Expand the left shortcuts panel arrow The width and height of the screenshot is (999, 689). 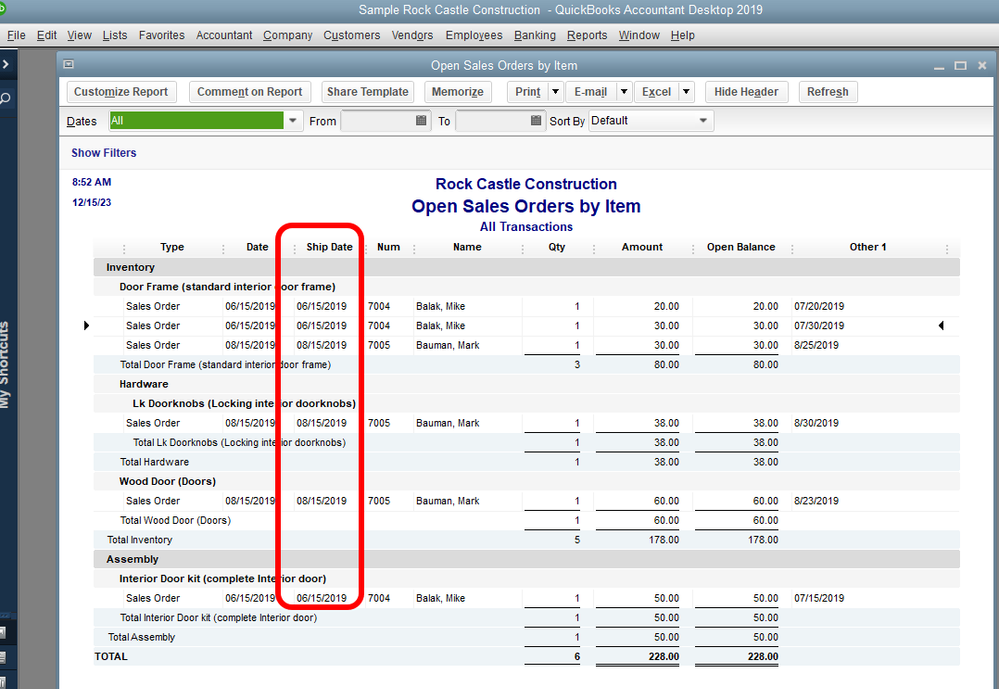click(x=5, y=64)
